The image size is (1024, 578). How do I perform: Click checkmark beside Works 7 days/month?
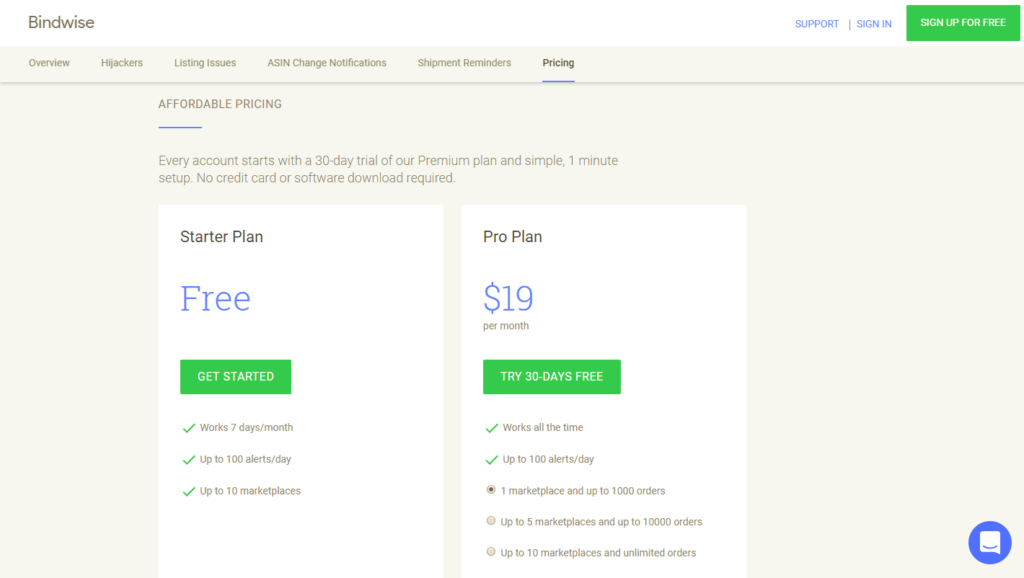189,428
